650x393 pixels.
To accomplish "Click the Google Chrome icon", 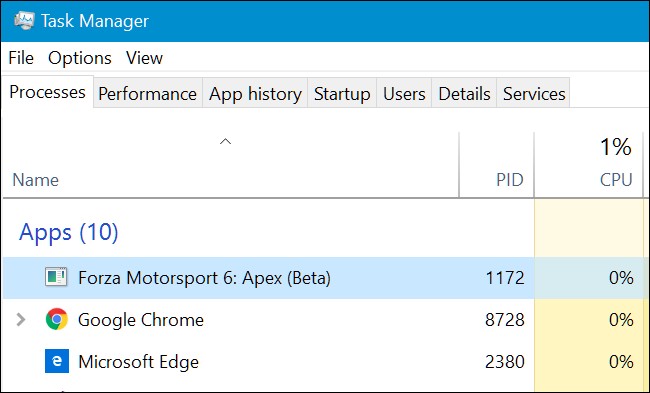I will pos(57,319).
